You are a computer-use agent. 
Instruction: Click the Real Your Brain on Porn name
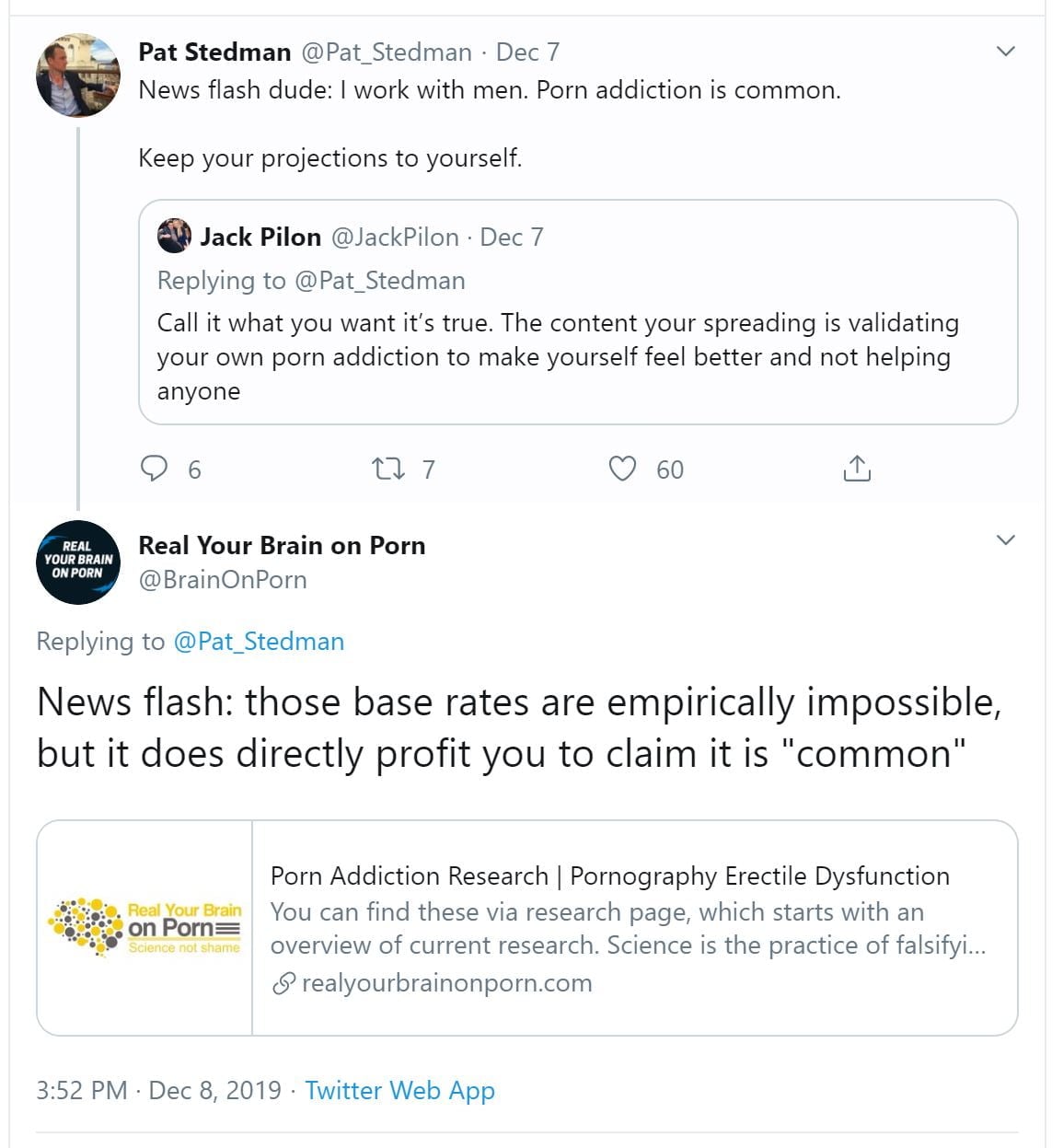pos(282,546)
